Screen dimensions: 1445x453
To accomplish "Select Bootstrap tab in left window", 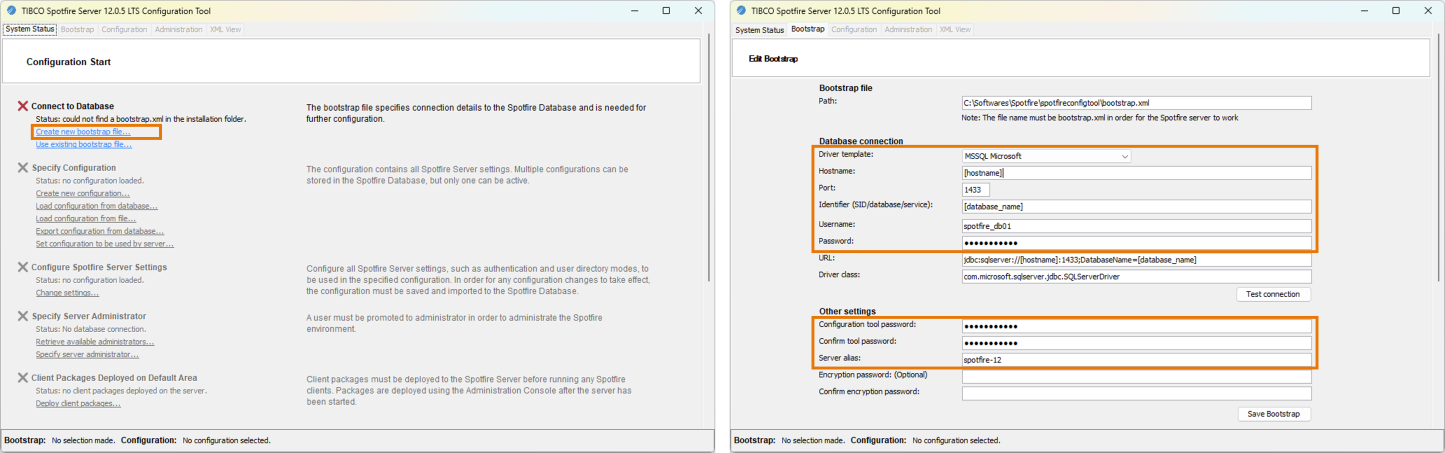I will point(77,29).
